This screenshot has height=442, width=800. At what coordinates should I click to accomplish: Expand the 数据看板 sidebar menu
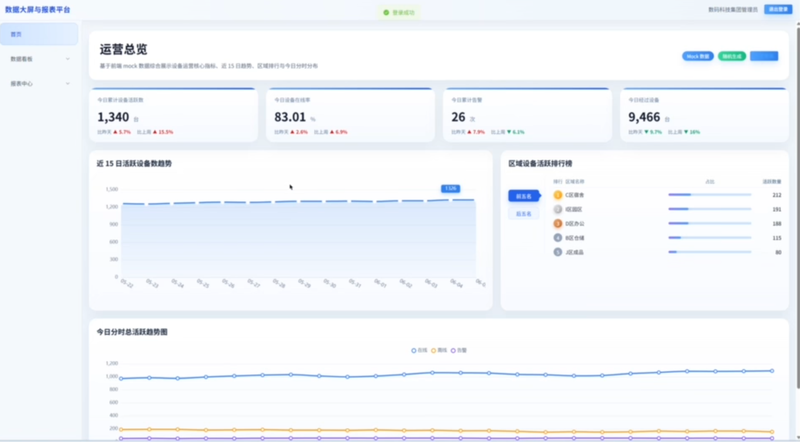39,59
